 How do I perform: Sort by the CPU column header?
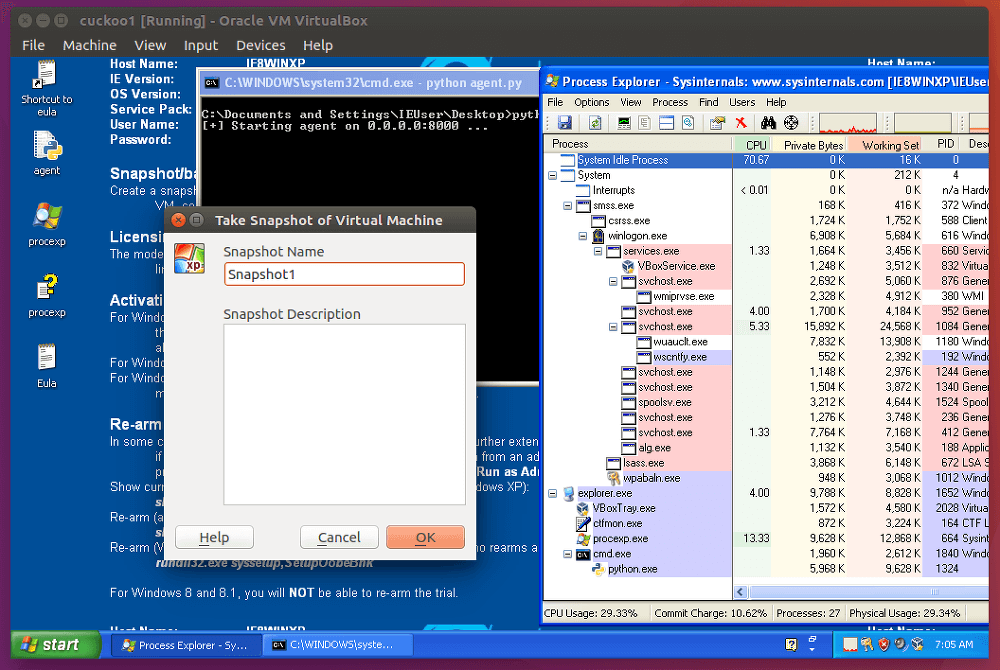pyautogui.click(x=753, y=145)
